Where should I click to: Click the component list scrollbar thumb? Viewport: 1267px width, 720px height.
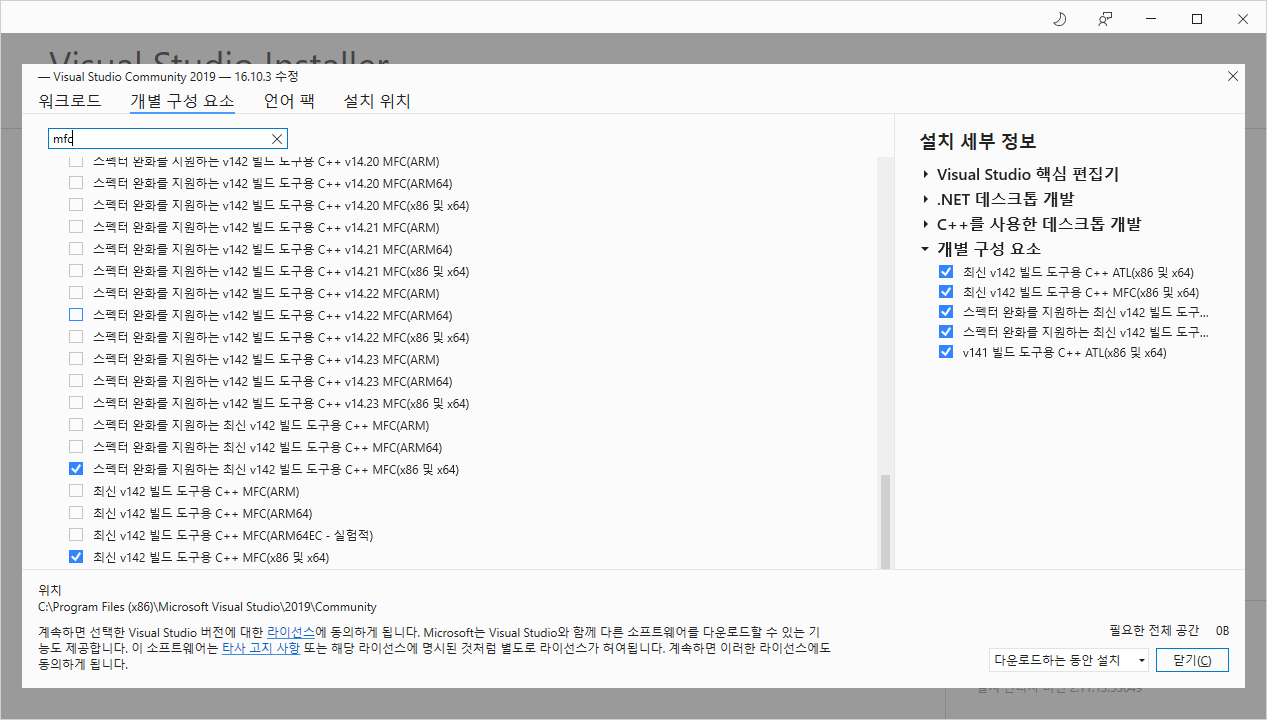pos(884,520)
